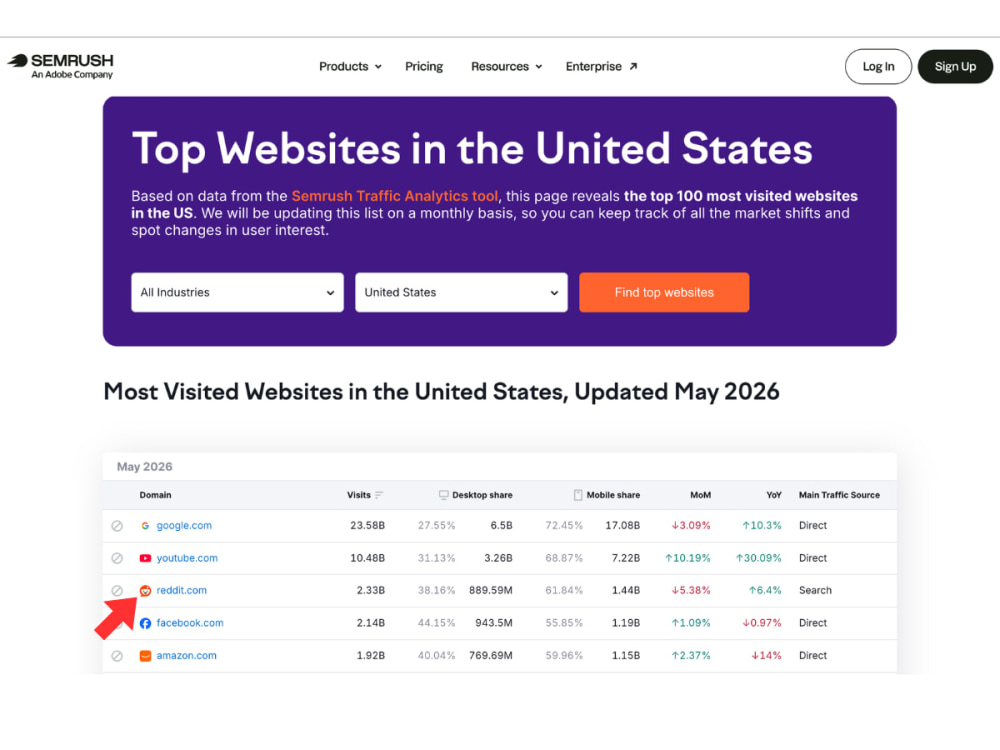Open the Semrush logo home link
The image size is (1000, 750).
coord(61,66)
